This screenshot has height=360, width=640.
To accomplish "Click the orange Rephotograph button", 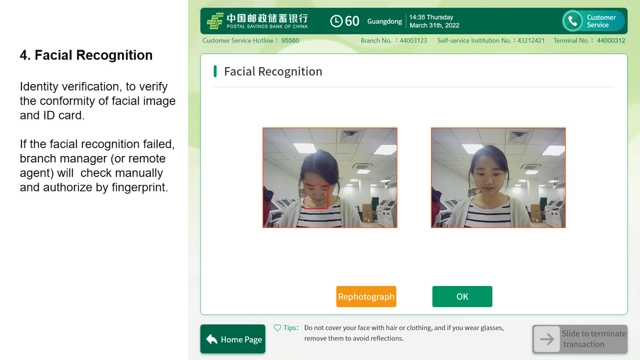I will [x=366, y=296].
